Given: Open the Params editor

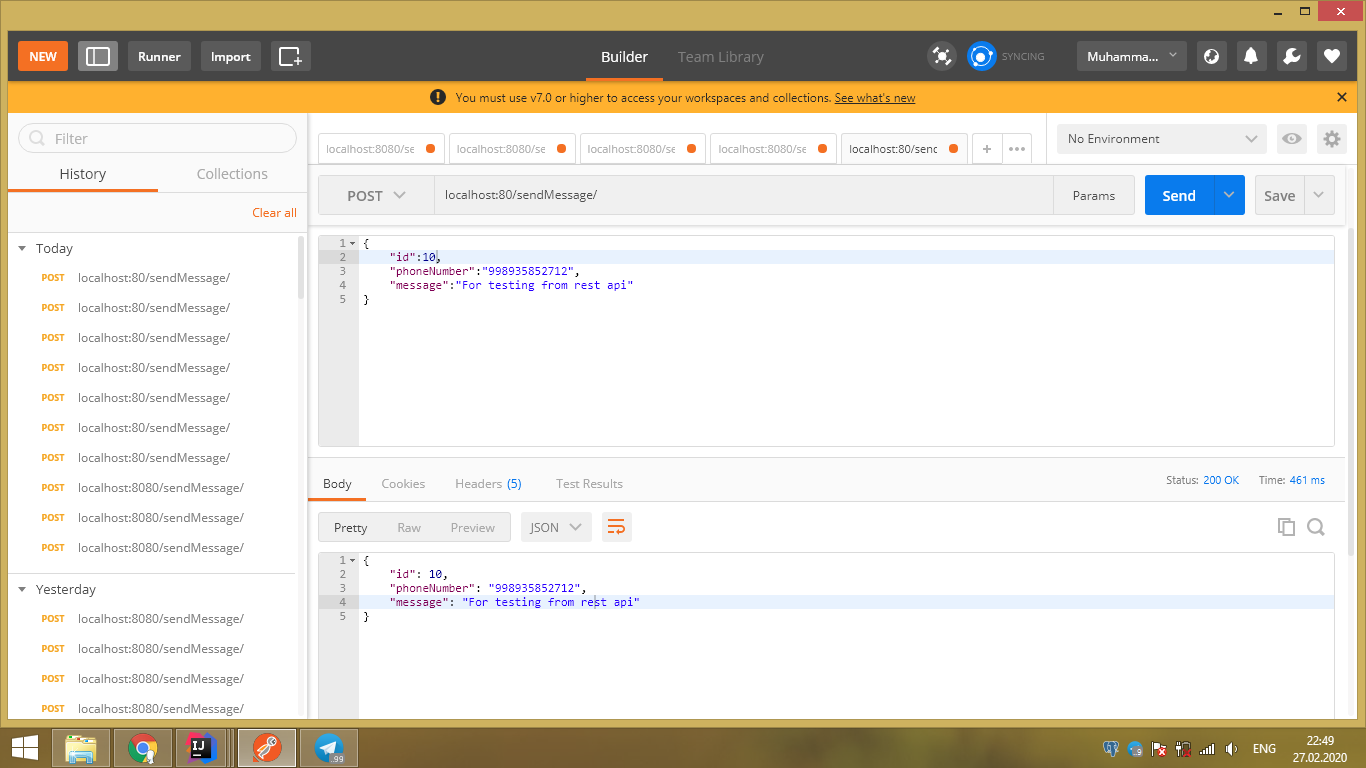Looking at the screenshot, I should pos(1093,195).
